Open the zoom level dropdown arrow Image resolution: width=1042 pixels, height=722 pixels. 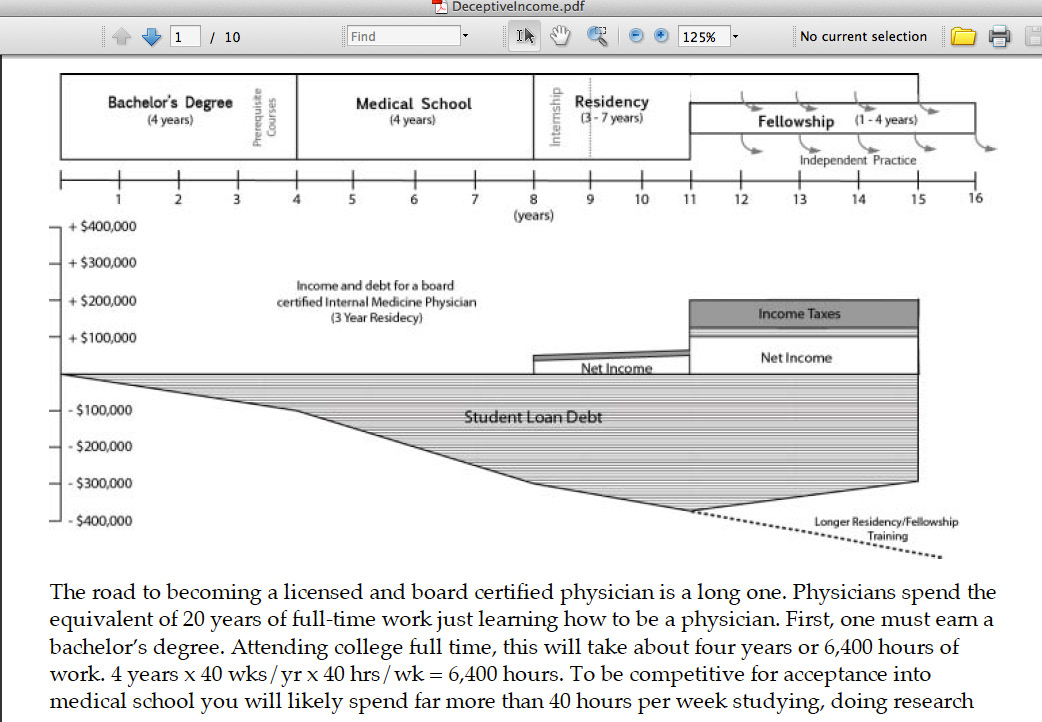pyautogui.click(x=735, y=37)
